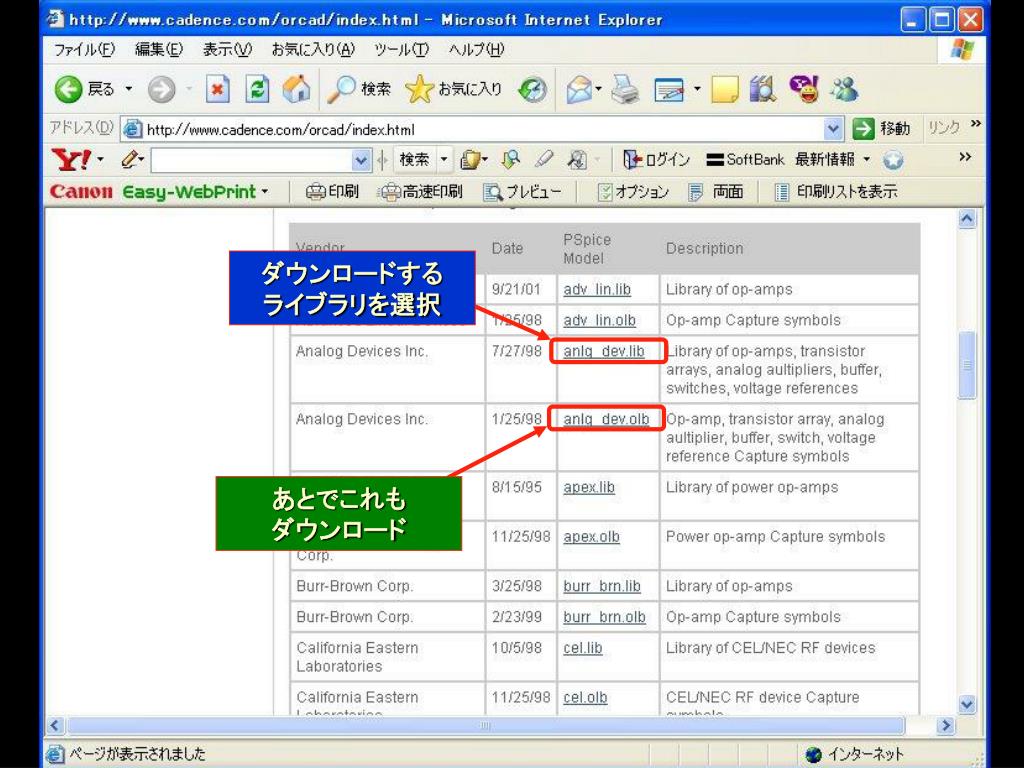Image resolution: width=1024 pixels, height=768 pixels.
Task: Click 印刷リストを表示 print list button
Action: (x=835, y=191)
